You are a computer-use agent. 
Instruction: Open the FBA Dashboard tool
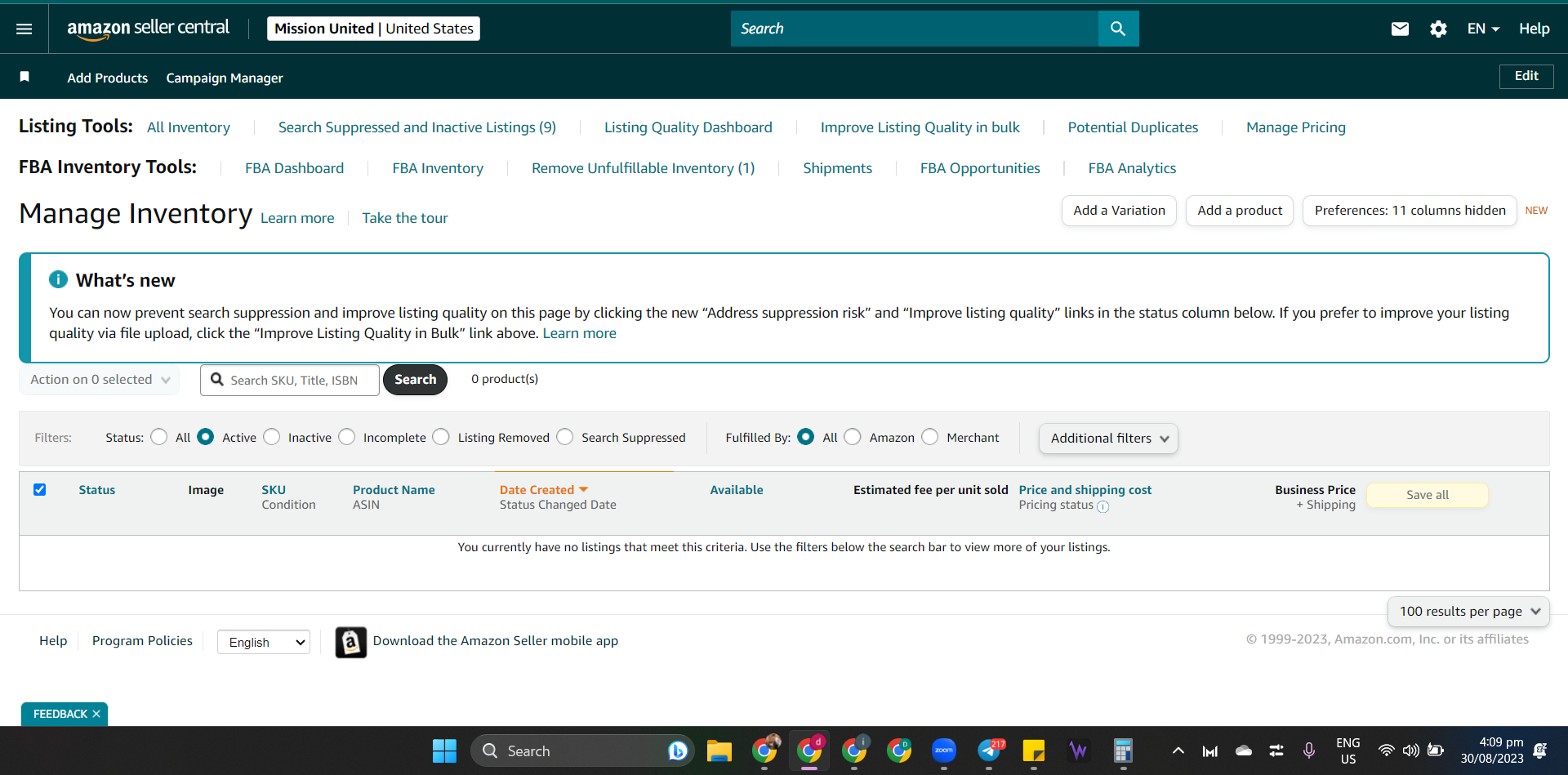(295, 168)
